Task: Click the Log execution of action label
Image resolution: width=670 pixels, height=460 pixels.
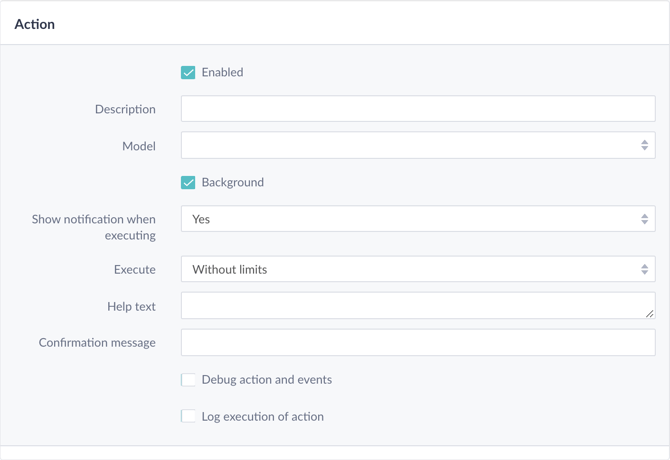Action: (x=263, y=416)
